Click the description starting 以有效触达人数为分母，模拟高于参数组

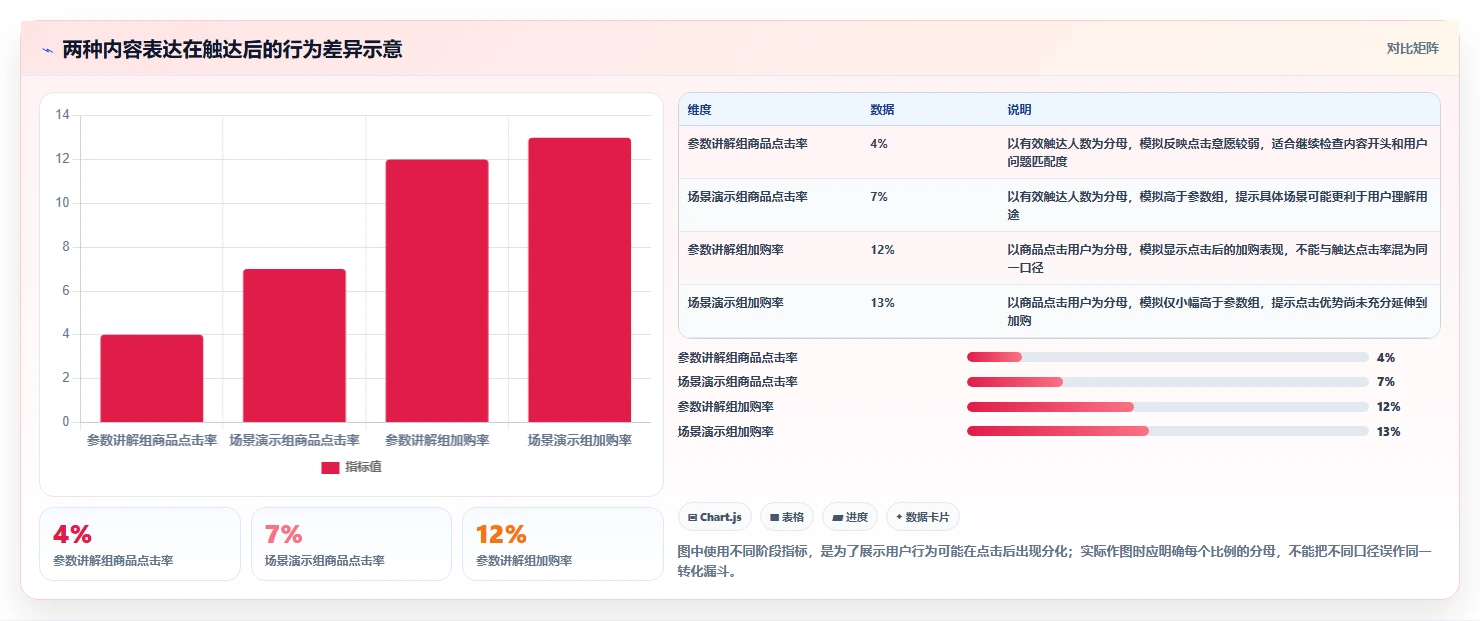point(1217,205)
